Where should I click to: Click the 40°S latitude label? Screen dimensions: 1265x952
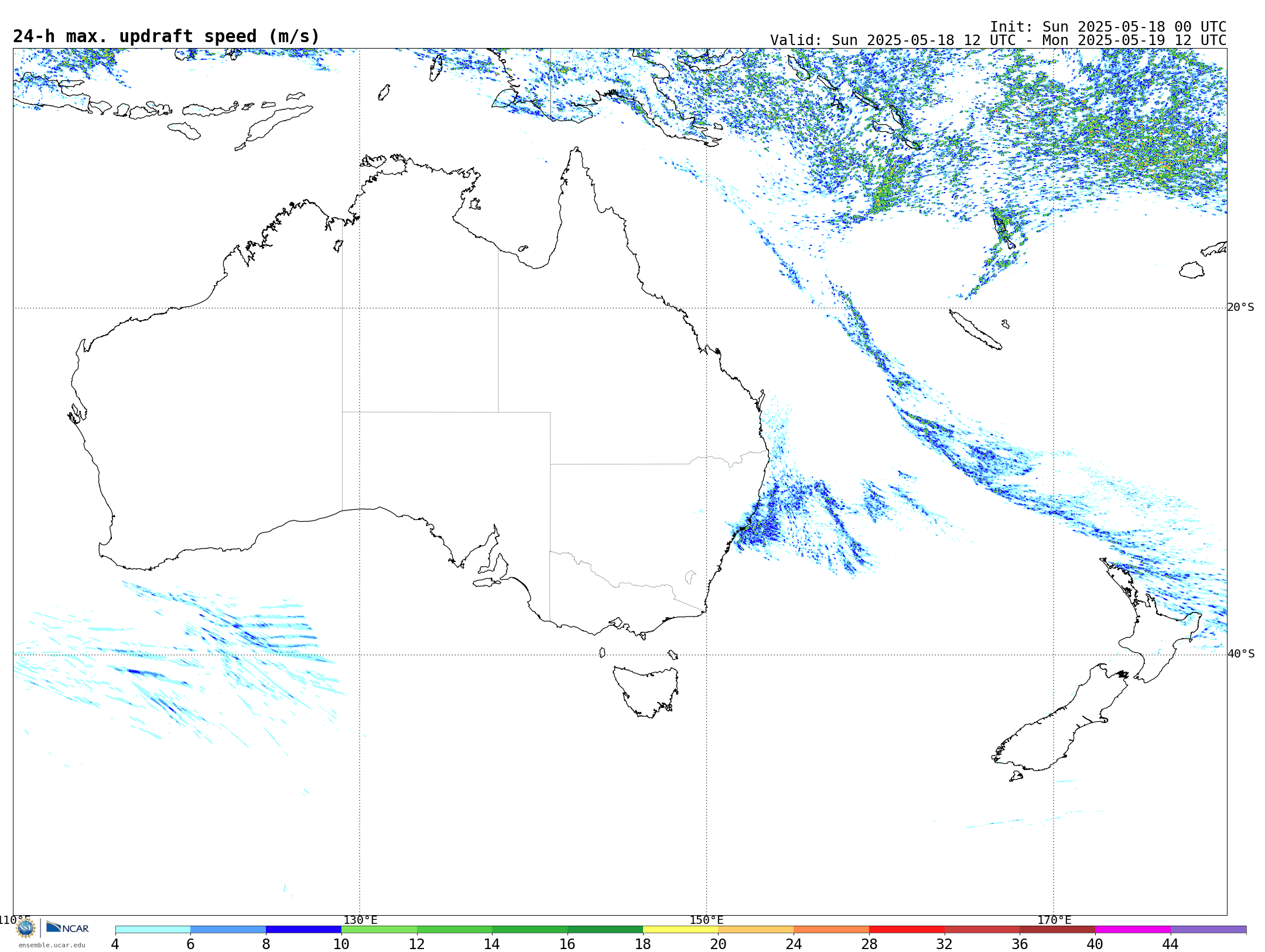tap(1241, 654)
